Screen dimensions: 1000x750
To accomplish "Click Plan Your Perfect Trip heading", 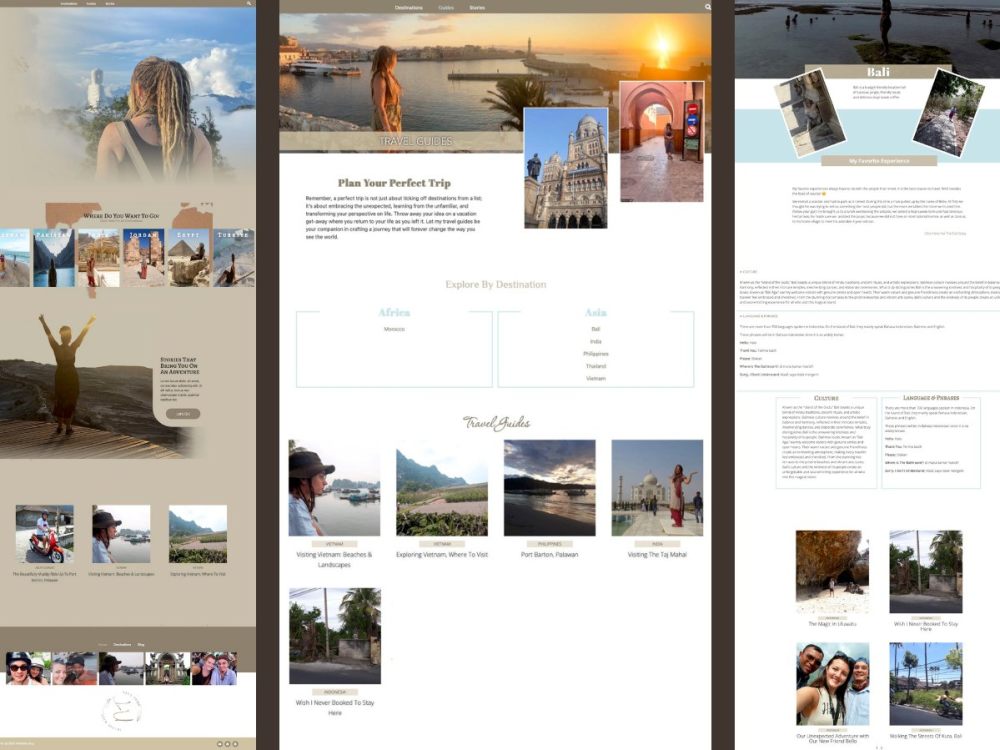I will [x=394, y=183].
